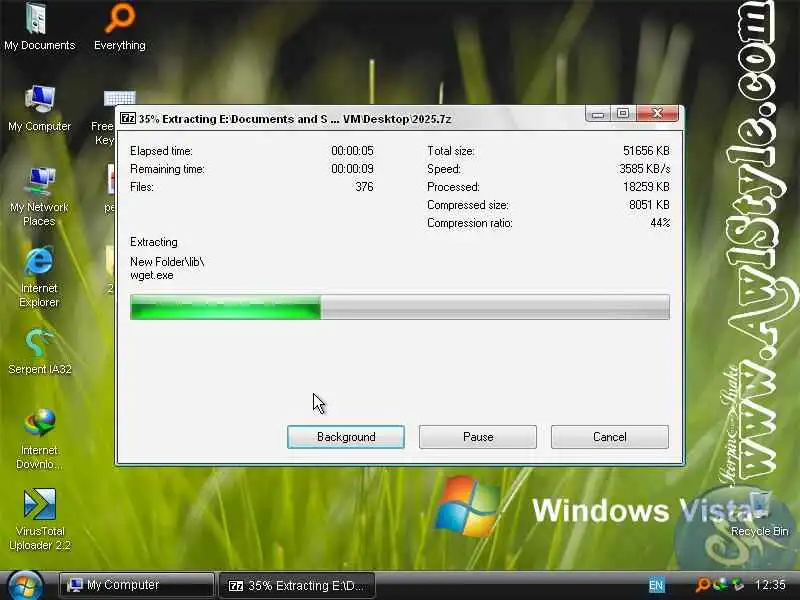
Task: Maximize the 7-Zip extracting dialog
Action: coord(623,114)
